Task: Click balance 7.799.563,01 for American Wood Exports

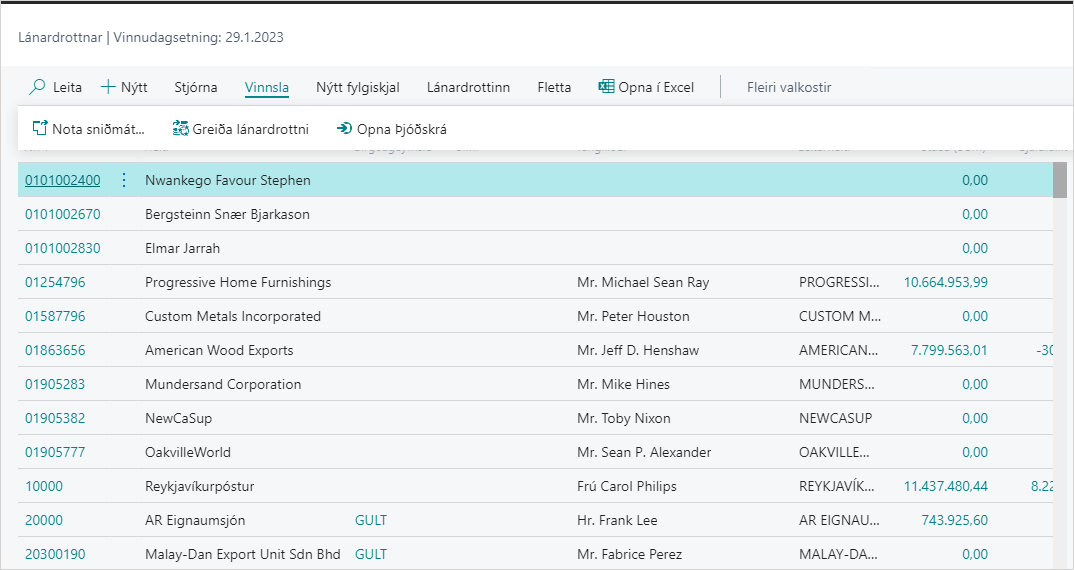Action: click(949, 350)
